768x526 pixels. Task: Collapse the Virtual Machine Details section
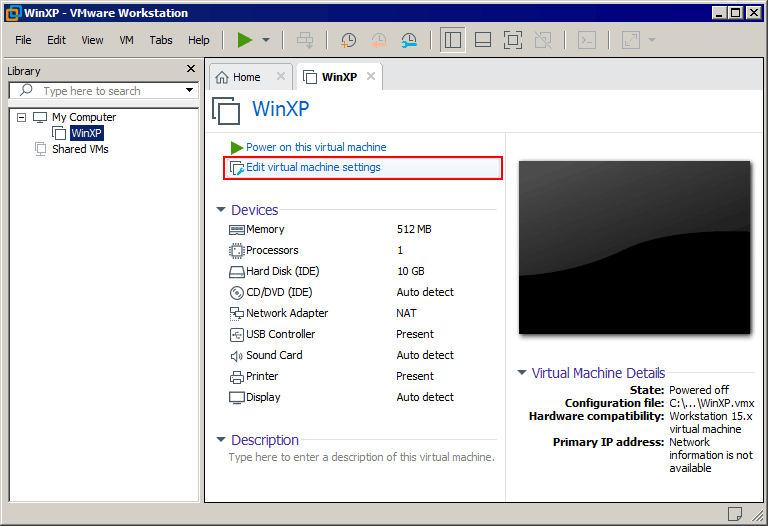522,373
